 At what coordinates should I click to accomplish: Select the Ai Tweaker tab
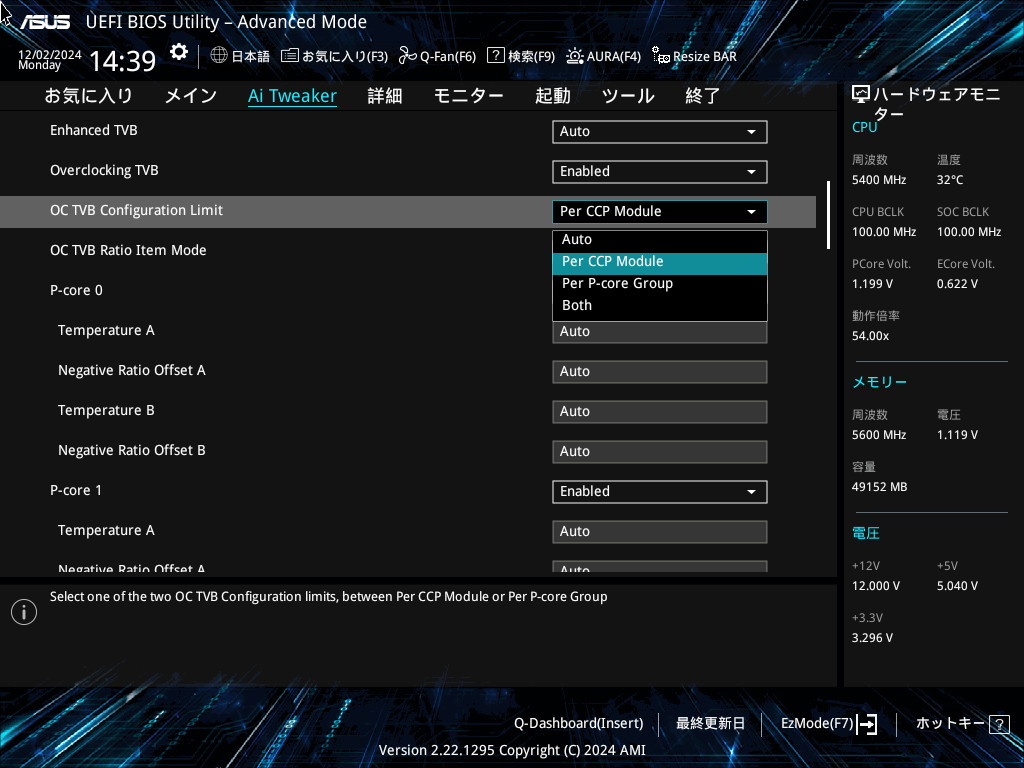[x=293, y=96]
